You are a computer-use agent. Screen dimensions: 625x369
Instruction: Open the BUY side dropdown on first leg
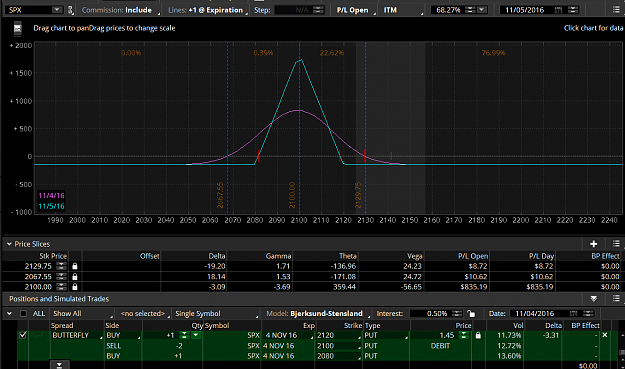[123, 336]
